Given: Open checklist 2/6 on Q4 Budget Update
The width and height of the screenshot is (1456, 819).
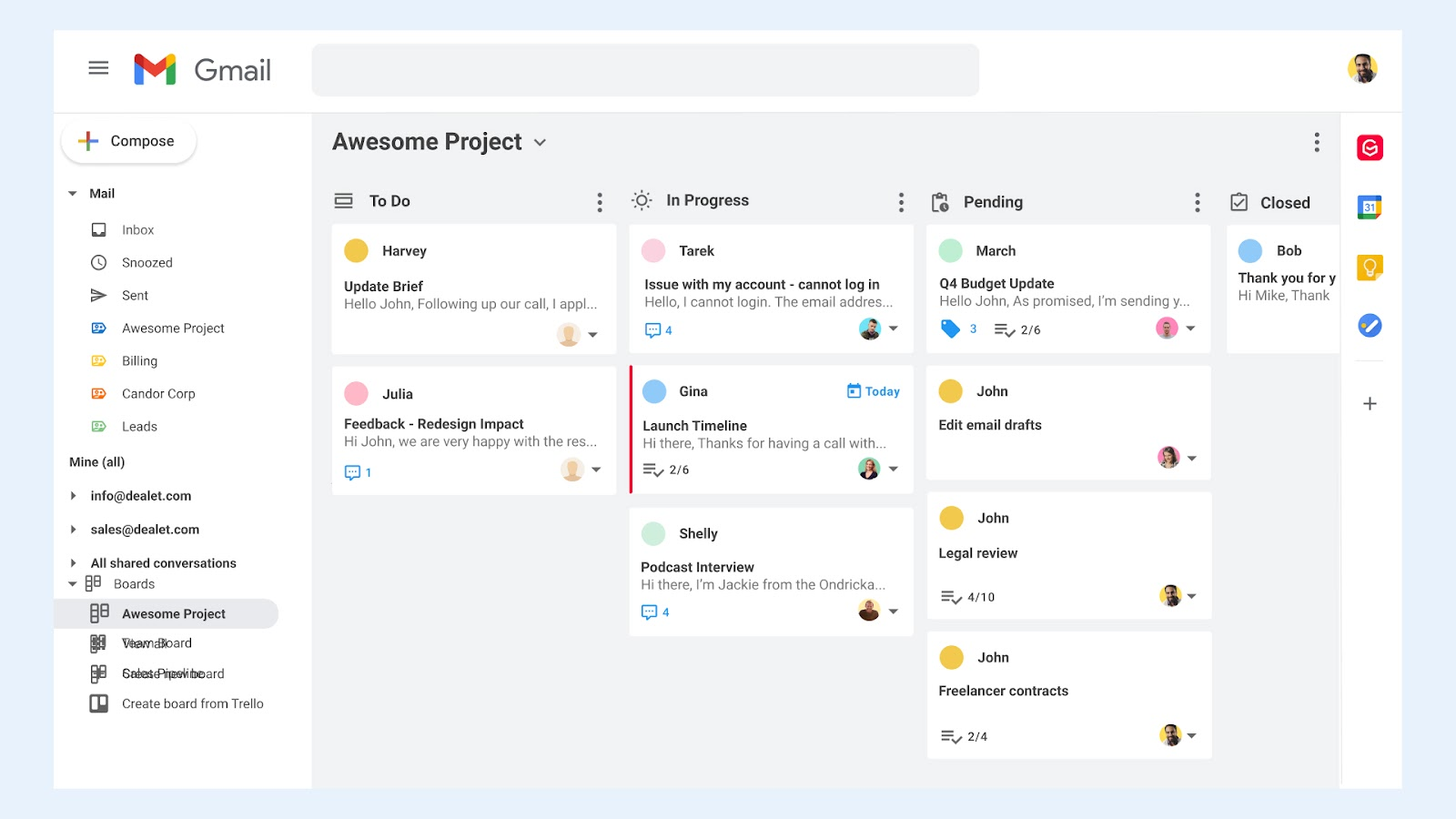Looking at the screenshot, I should coord(1017,329).
